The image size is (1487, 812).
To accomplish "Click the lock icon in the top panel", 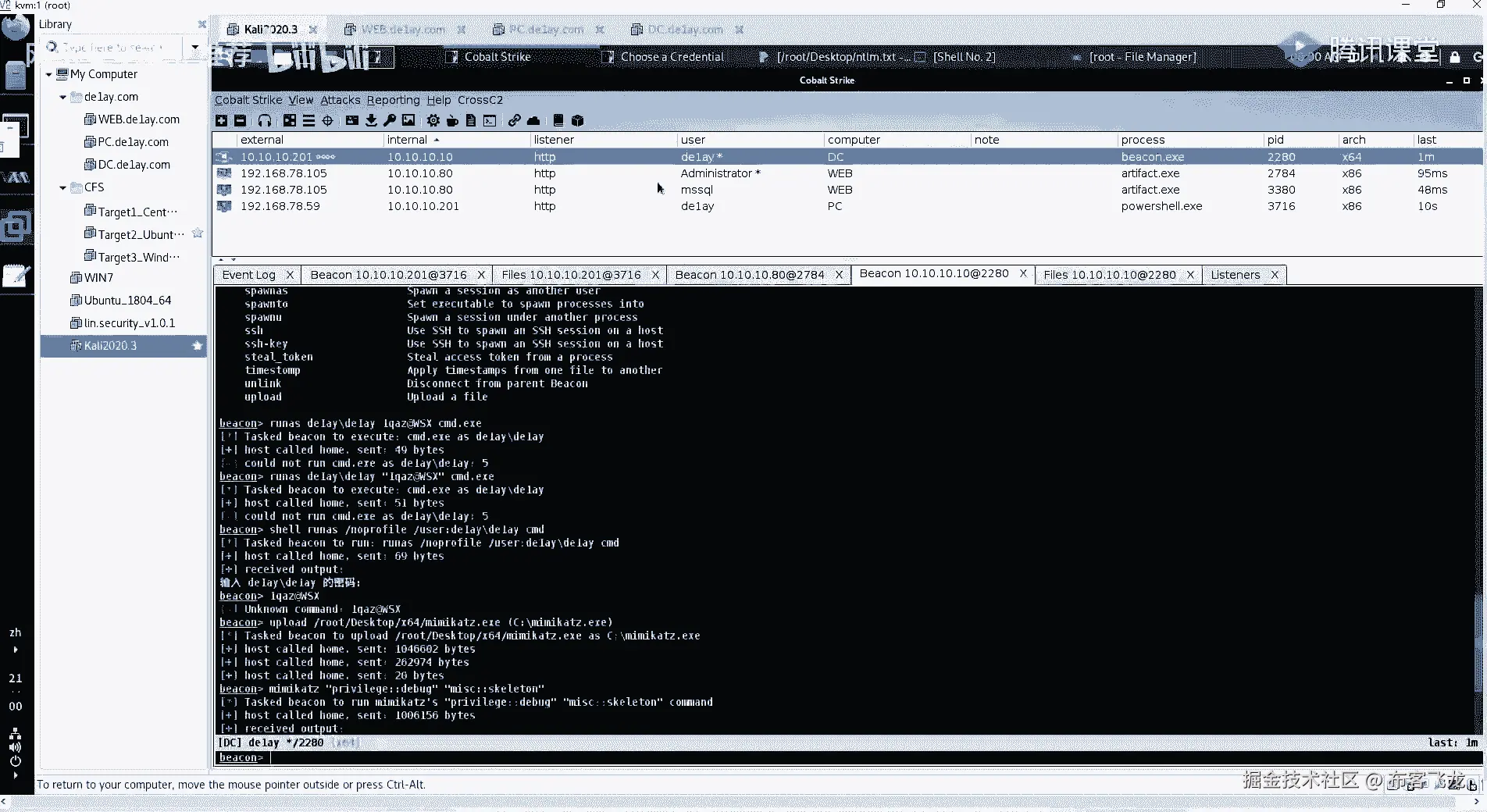I will click(x=1454, y=57).
